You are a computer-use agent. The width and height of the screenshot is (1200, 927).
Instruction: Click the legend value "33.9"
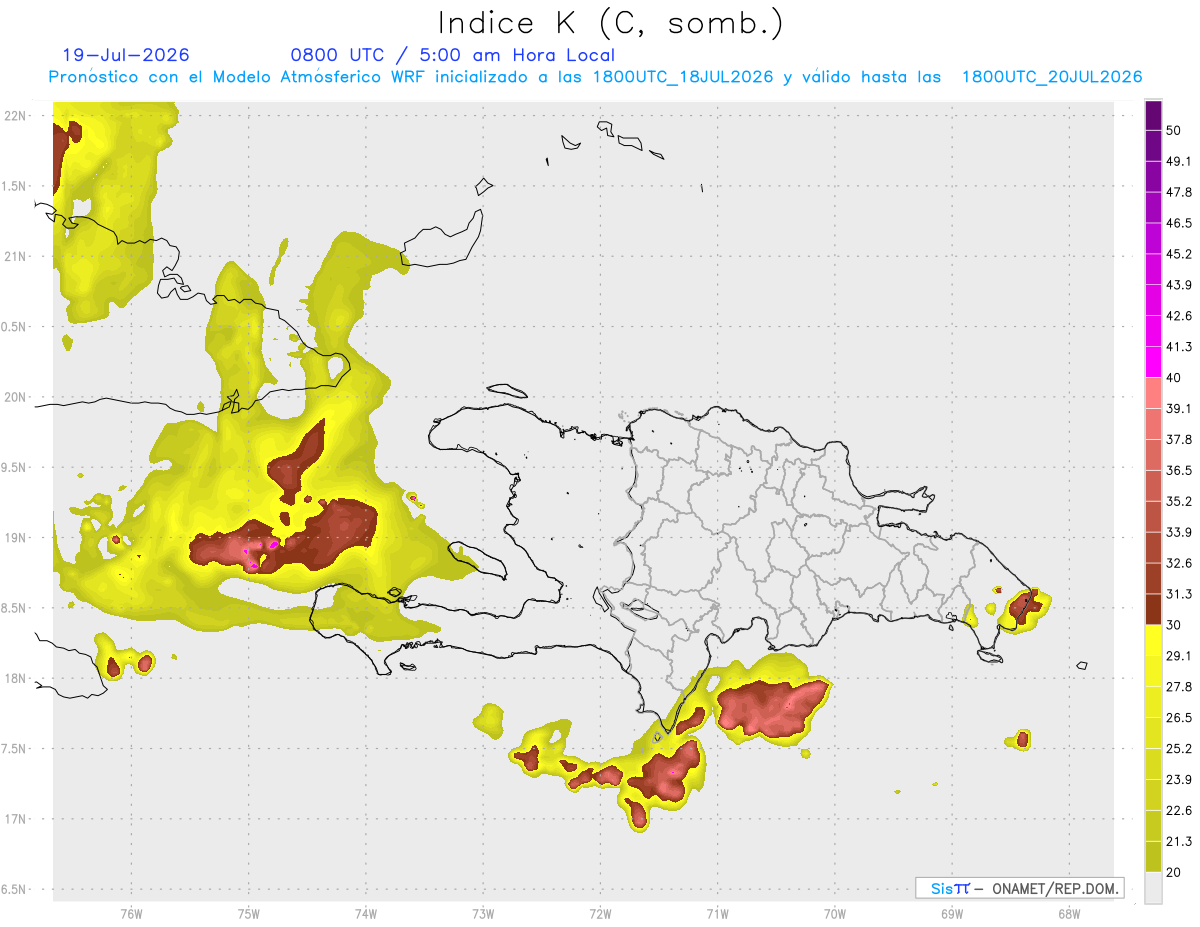coord(1178,533)
